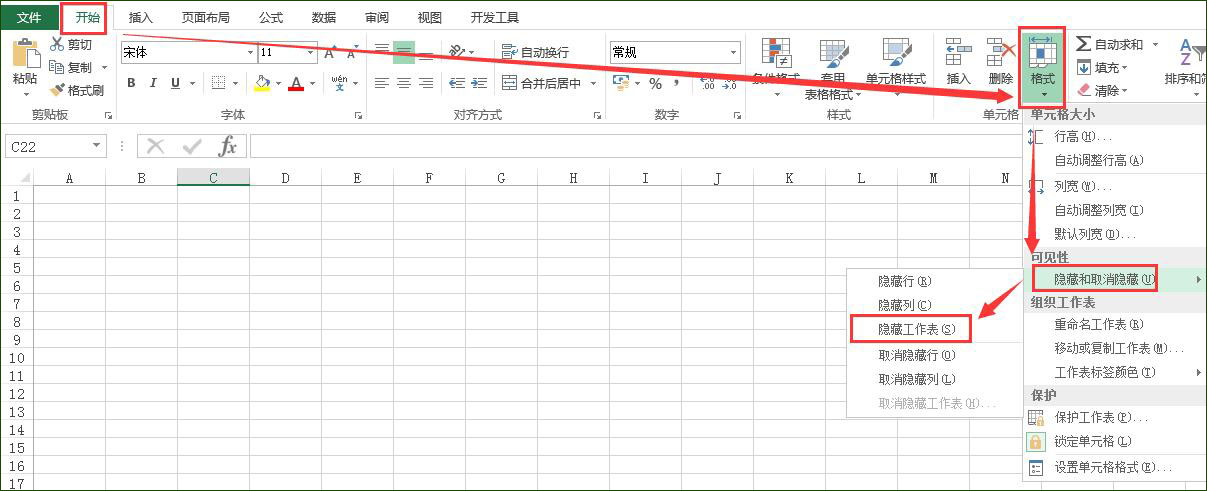Increase font size with larger A icon
Viewport: 1207px width, 491px height.
tap(330, 52)
